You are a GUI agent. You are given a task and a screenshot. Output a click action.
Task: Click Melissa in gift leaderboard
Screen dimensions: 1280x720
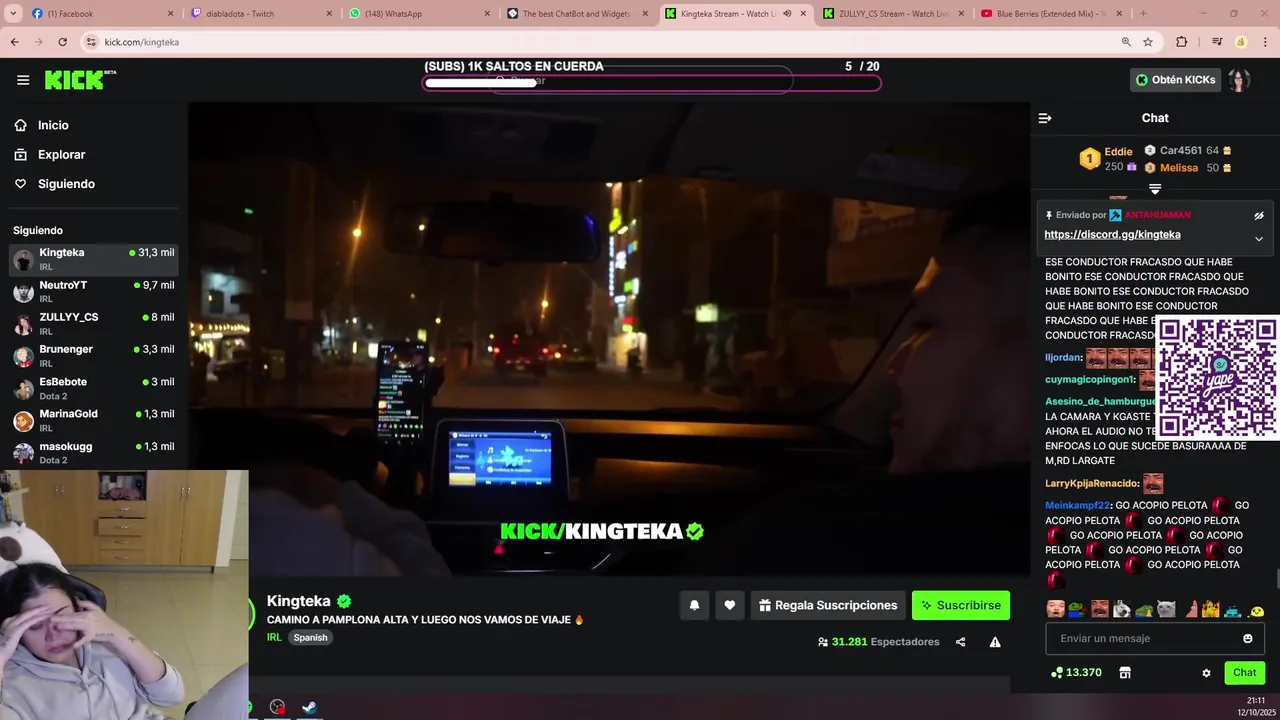point(1179,168)
